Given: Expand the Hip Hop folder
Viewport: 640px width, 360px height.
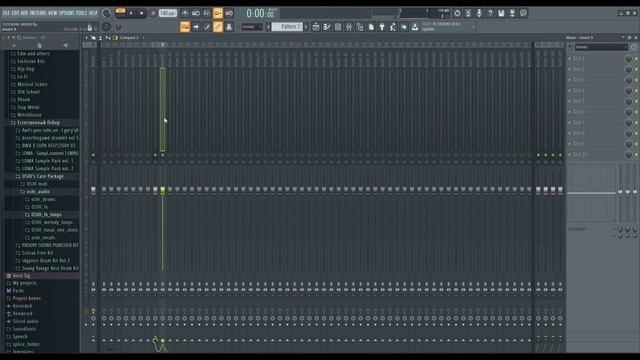Looking at the screenshot, I should pyautogui.click(x=26, y=69).
